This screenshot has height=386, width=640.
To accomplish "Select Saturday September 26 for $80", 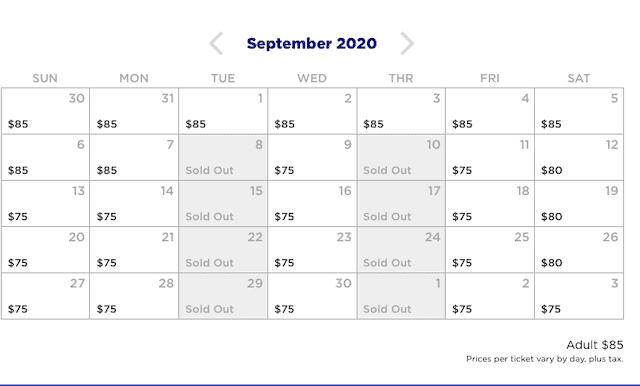I will [x=579, y=250].
